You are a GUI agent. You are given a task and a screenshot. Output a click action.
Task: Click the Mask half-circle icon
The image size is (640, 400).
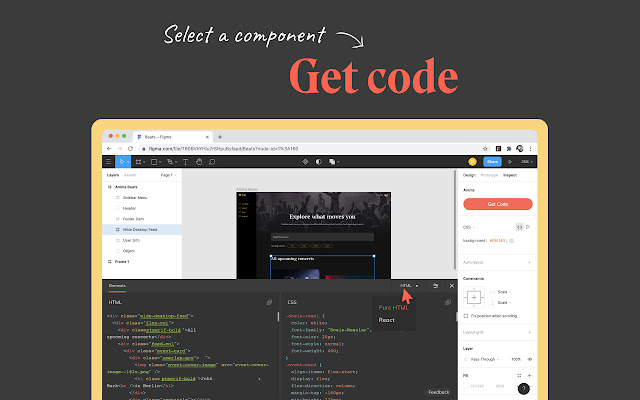pyautogui.click(x=318, y=162)
